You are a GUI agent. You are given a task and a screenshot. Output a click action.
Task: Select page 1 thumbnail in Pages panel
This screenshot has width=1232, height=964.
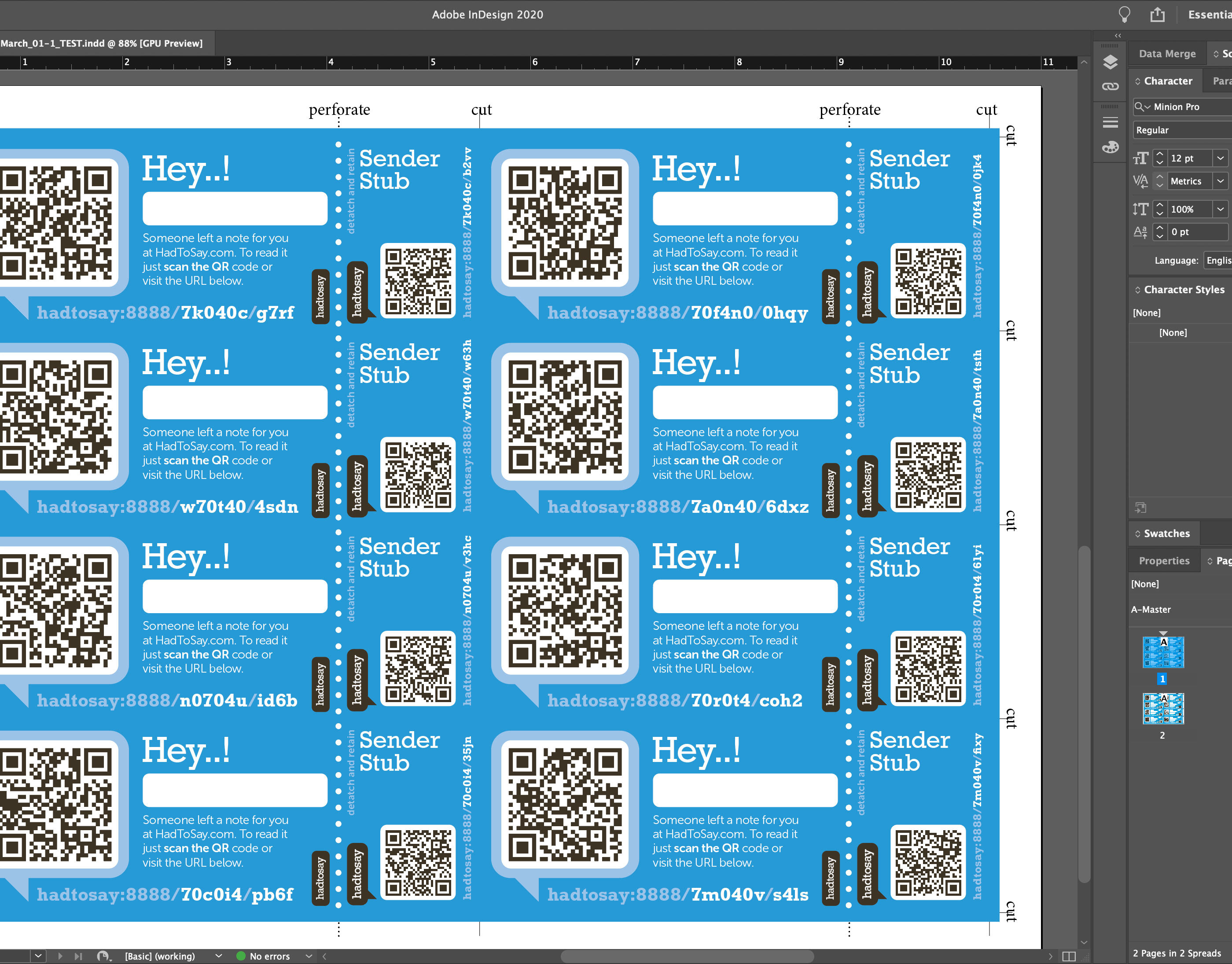pyautogui.click(x=1162, y=652)
